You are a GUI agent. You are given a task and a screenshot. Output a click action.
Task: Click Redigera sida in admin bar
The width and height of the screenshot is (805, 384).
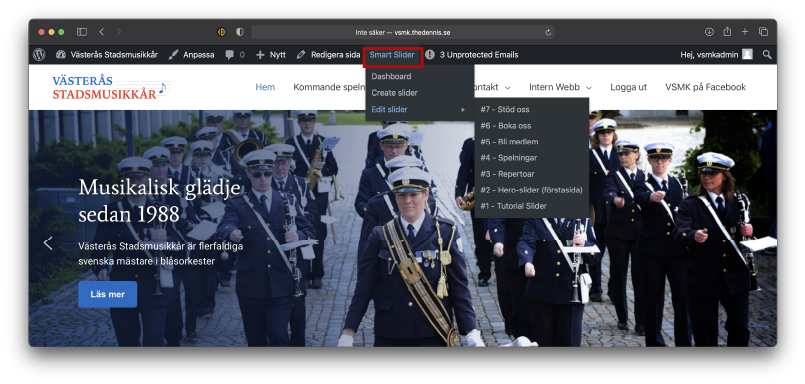pos(329,54)
